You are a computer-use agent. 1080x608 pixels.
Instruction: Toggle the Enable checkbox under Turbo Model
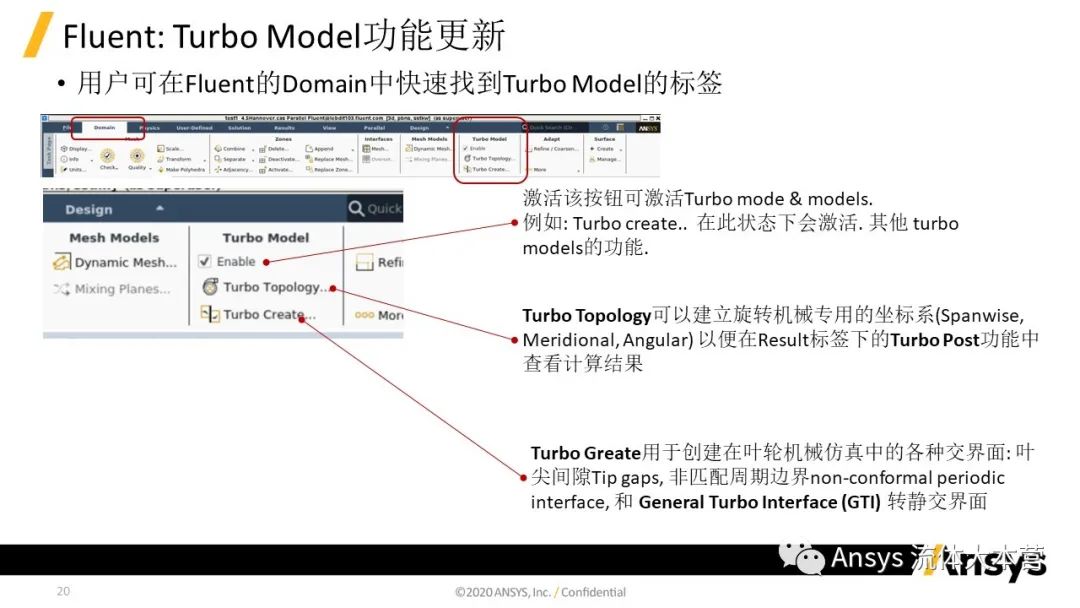(x=205, y=261)
